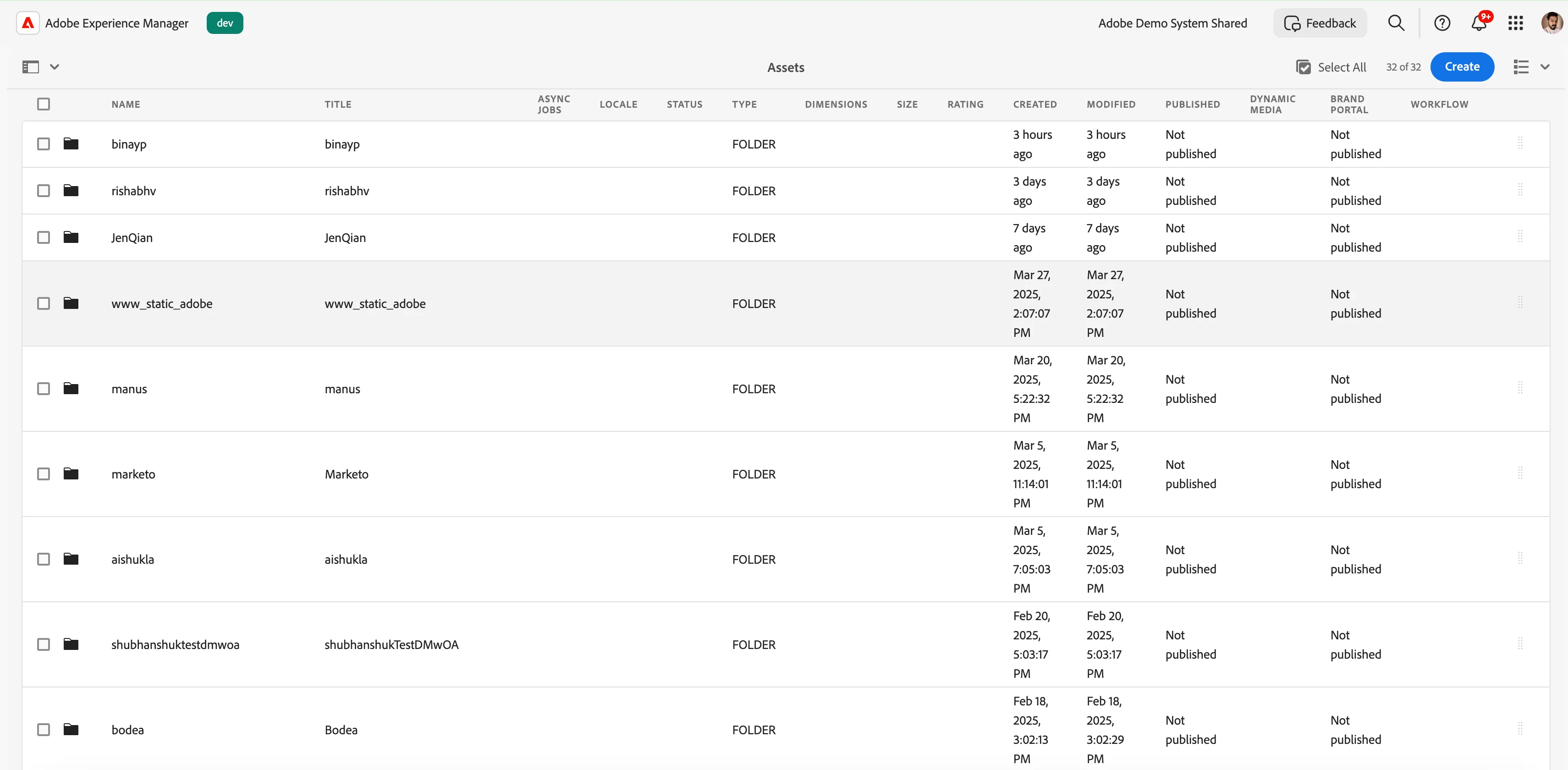The height and width of the screenshot is (770, 1568).
Task: Click the Select All button
Action: pyautogui.click(x=1331, y=67)
